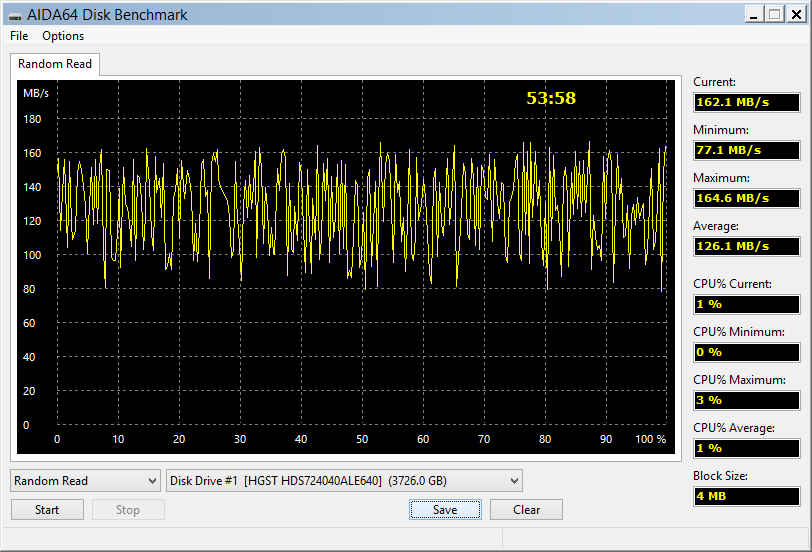Open the Options menu
The width and height of the screenshot is (812, 552).
tap(63, 36)
